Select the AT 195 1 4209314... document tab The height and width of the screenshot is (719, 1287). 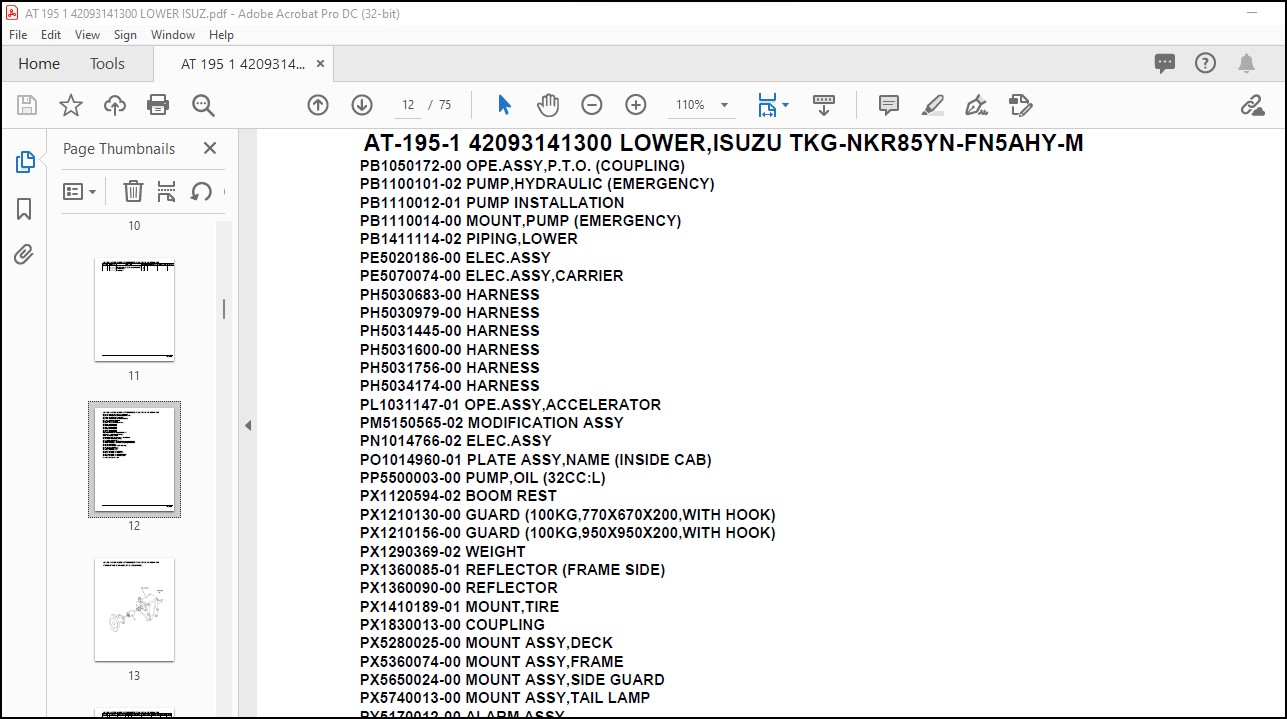[x=243, y=63]
